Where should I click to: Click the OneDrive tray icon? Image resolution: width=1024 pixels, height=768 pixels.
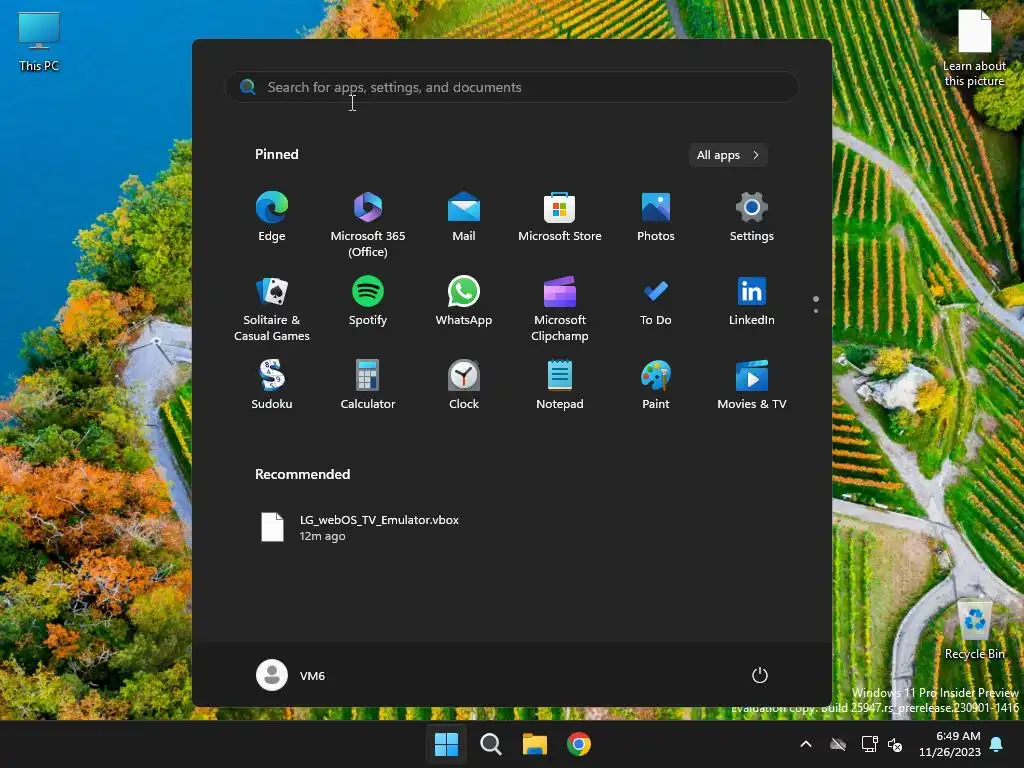838,744
